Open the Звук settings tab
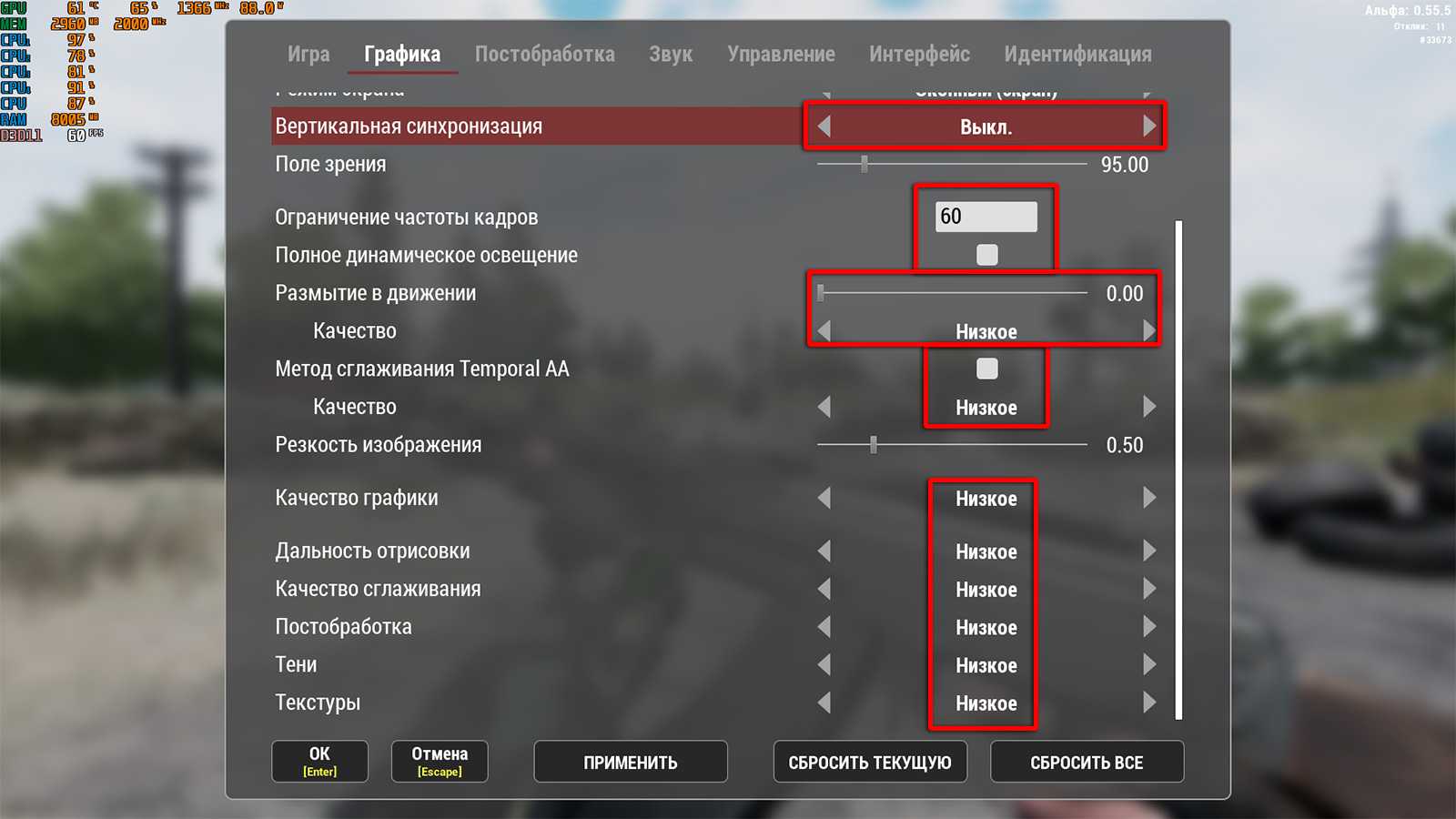The height and width of the screenshot is (819, 1456). [x=671, y=54]
